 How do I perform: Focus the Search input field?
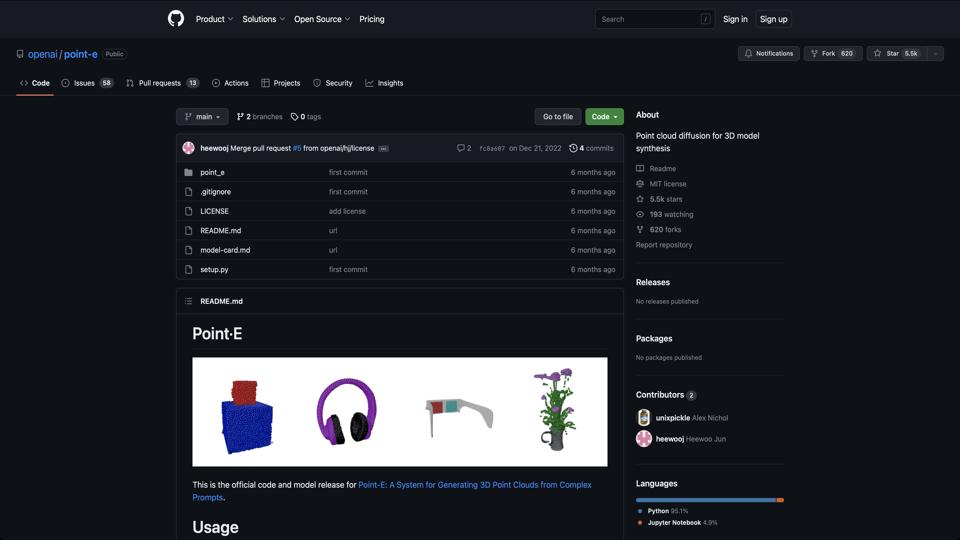pos(648,19)
